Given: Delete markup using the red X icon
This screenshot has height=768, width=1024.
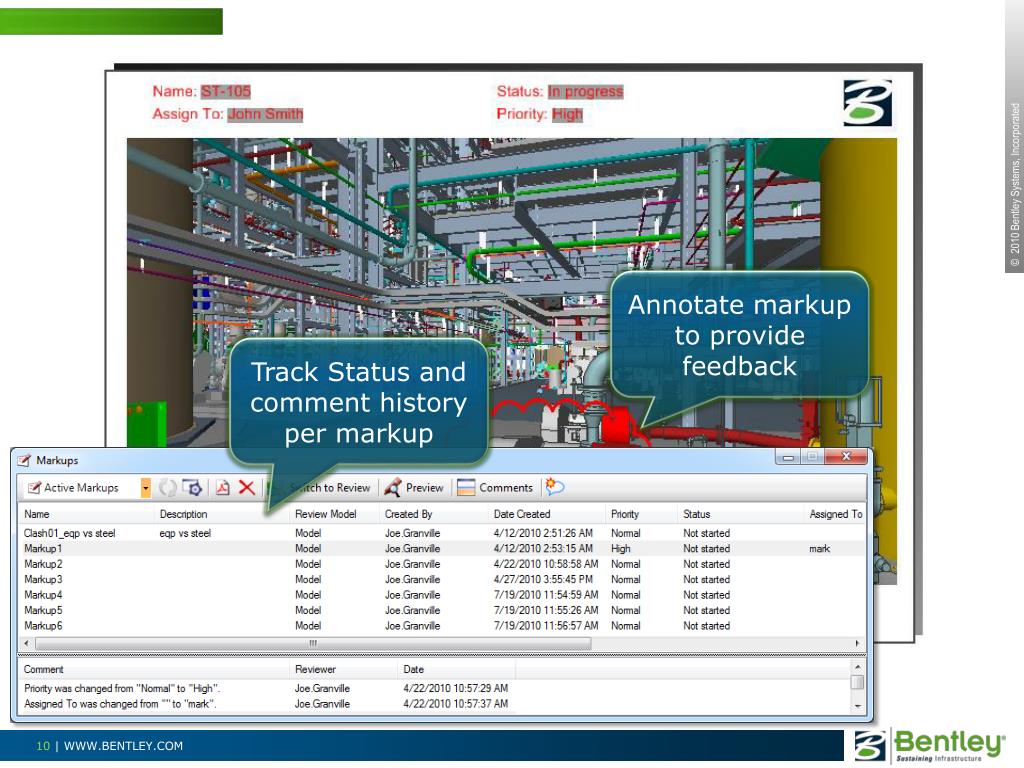Looking at the screenshot, I should click(247, 487).
